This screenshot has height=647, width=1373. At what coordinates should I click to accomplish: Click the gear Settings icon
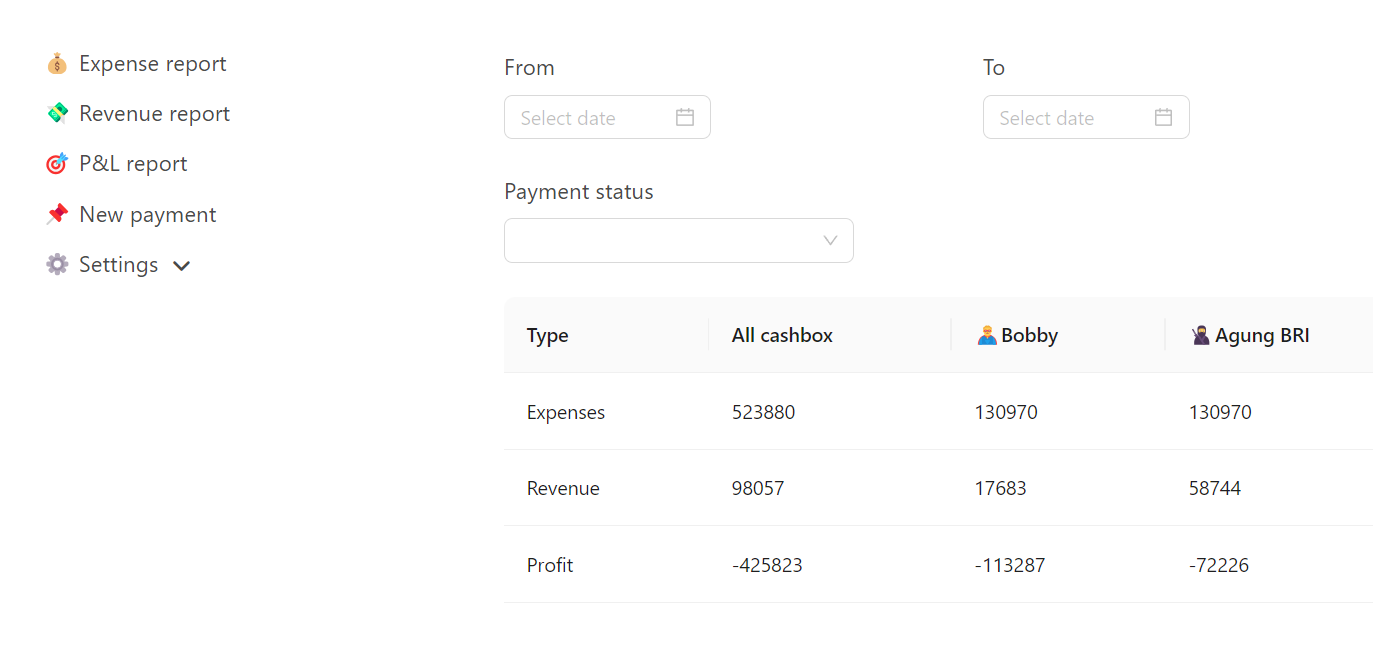57,265
